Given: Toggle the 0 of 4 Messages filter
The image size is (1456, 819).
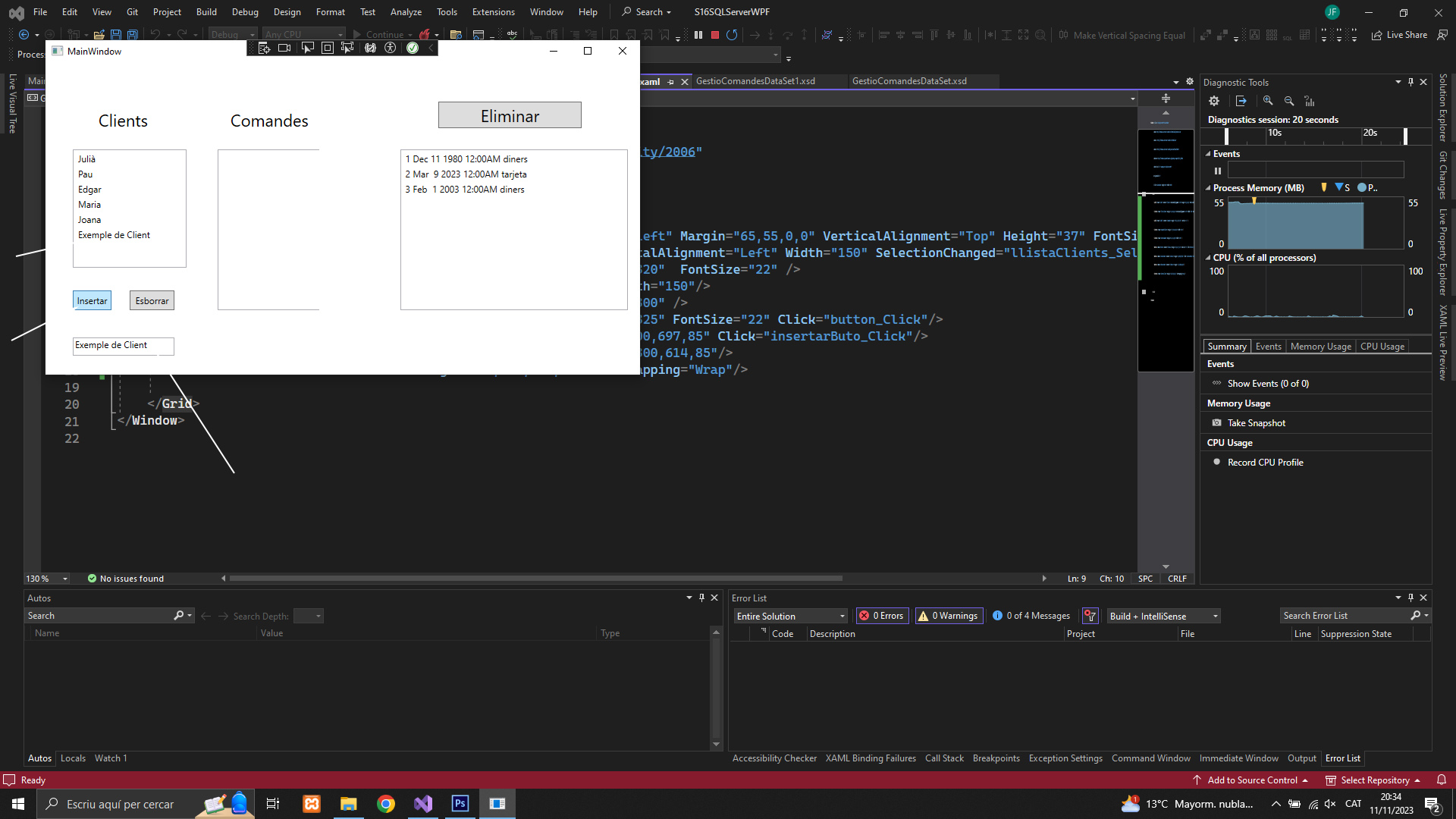Looking at the screenshot, I should 1031,616.
